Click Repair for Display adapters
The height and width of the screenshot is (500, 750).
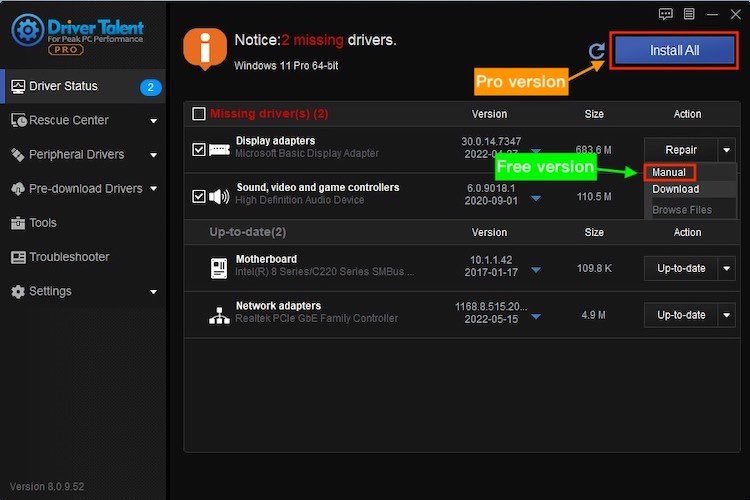pyautogui.click(x=681, y=150)
